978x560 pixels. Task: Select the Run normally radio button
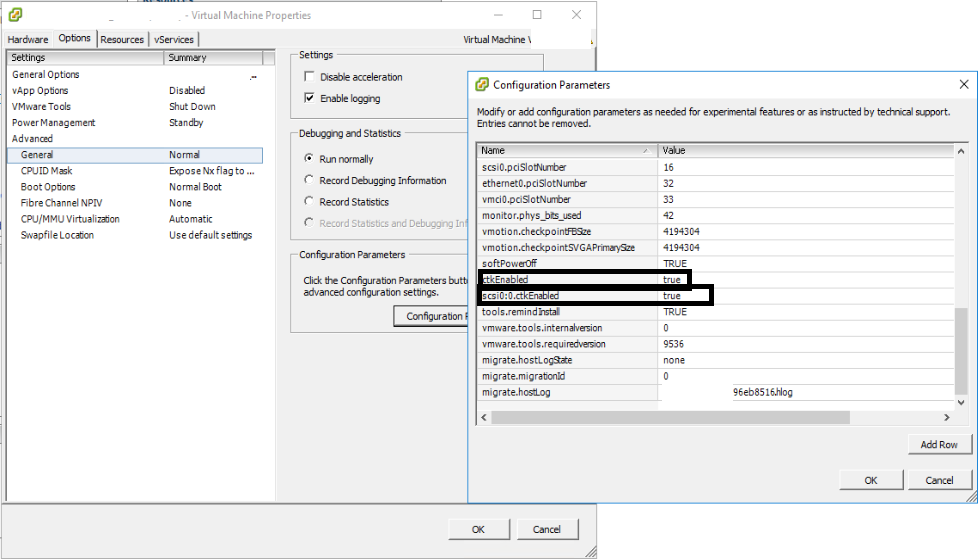coord(309,158)
